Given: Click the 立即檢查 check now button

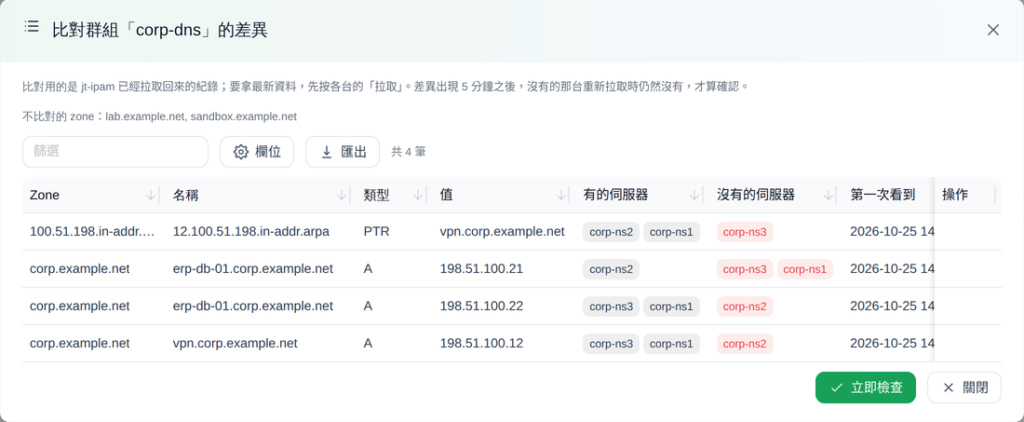Looking at the screenshot, I should 865,387.
